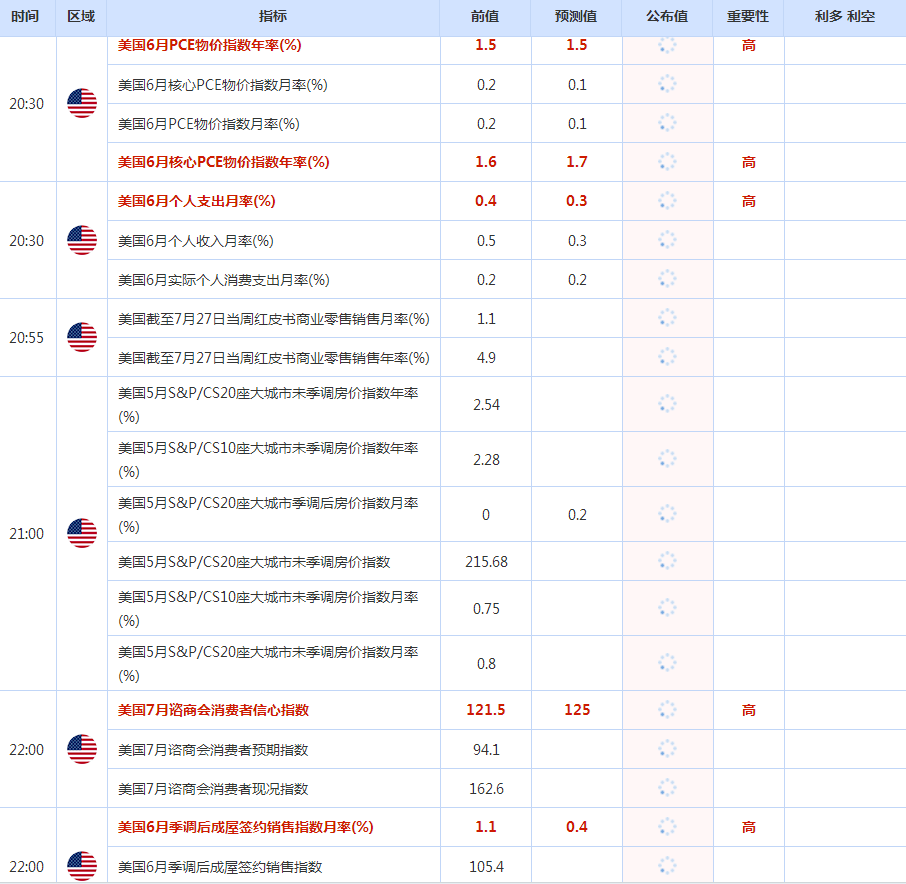Click previous value 121.5
The height and width of the screenshot is (884, 906).
click(486, 710)
